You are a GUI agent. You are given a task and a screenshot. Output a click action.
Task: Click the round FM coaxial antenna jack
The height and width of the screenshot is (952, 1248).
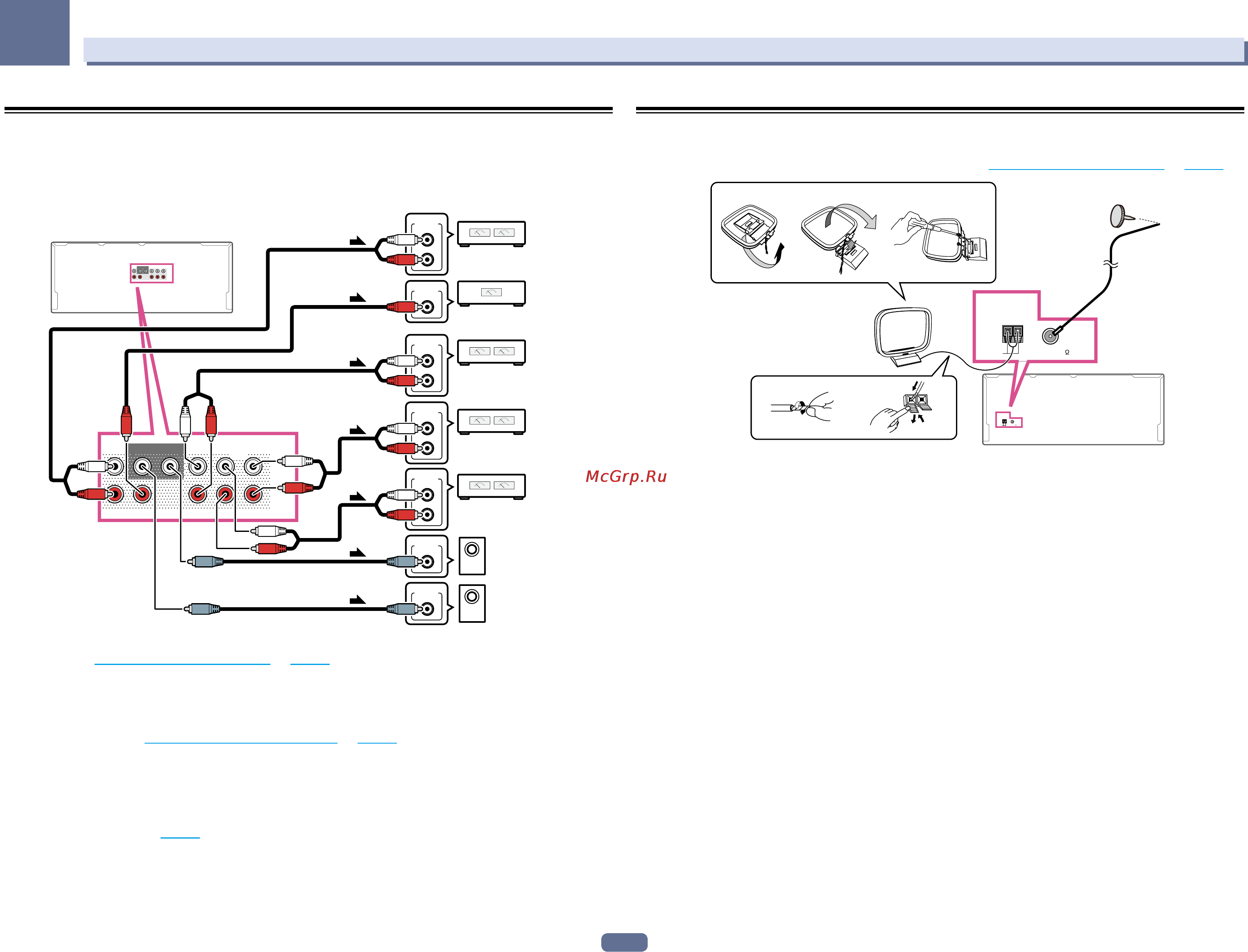1050,336
